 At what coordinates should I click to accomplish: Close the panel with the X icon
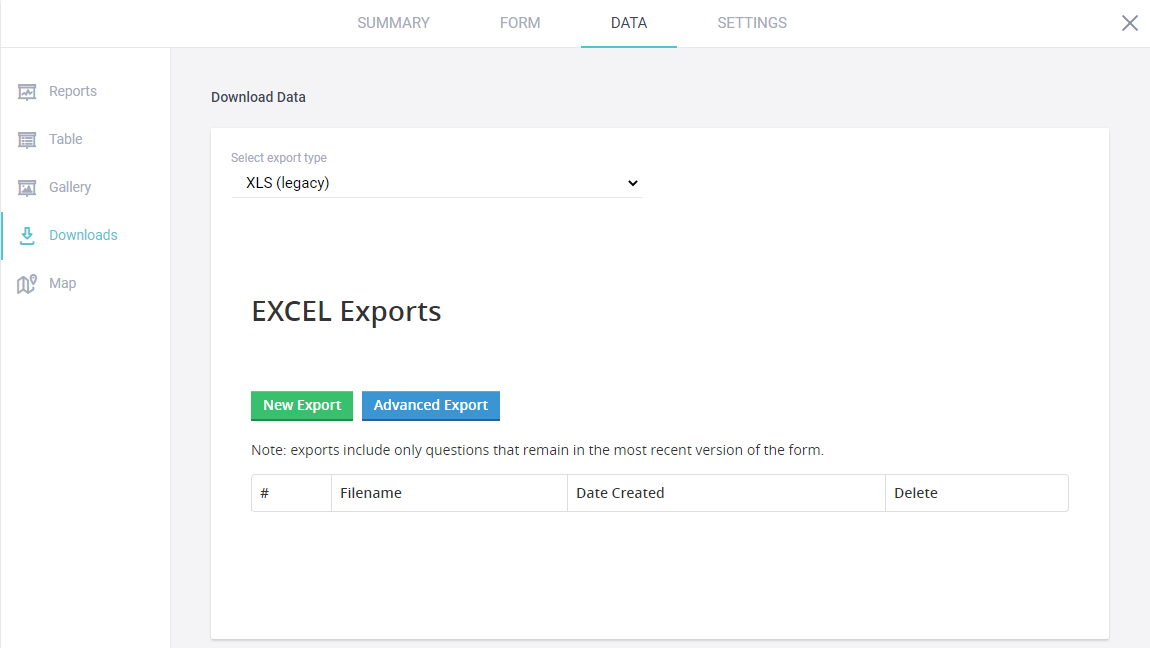coord(1129,23)
